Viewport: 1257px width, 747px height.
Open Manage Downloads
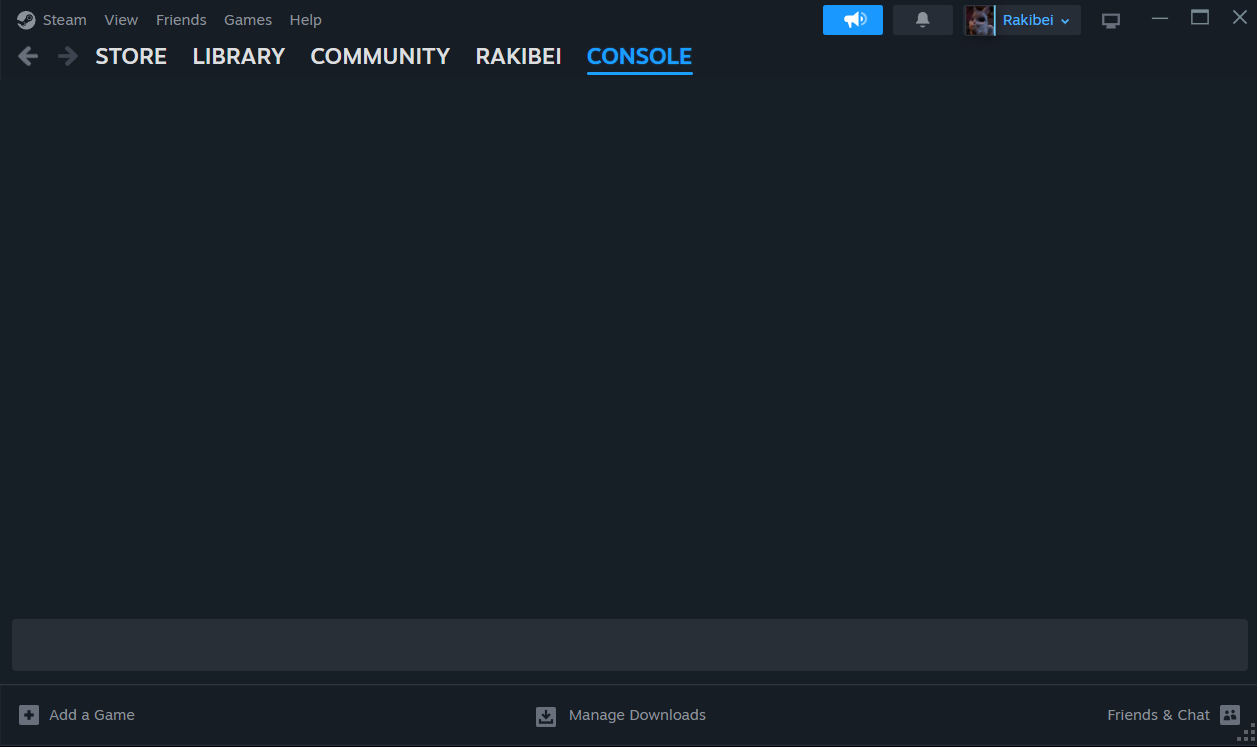637,715
